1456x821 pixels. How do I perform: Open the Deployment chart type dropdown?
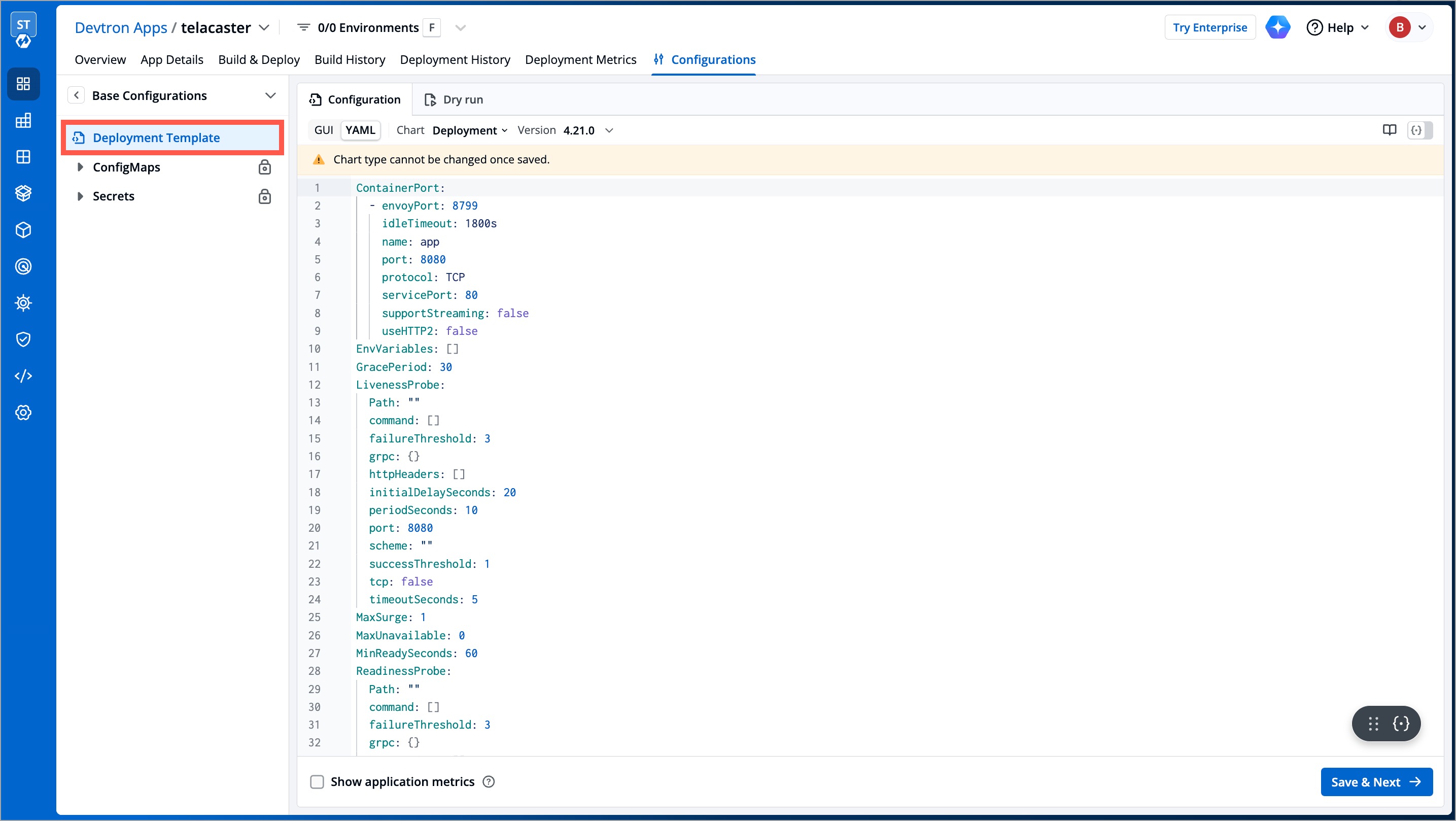click(x=470, y=130)
